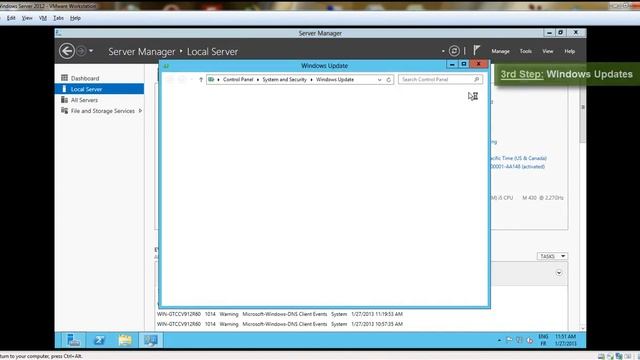Image resolution: width=640 pixels, height=360 pixels.
Task: Open the Server Manager View menu
Action: coord(548,51)
